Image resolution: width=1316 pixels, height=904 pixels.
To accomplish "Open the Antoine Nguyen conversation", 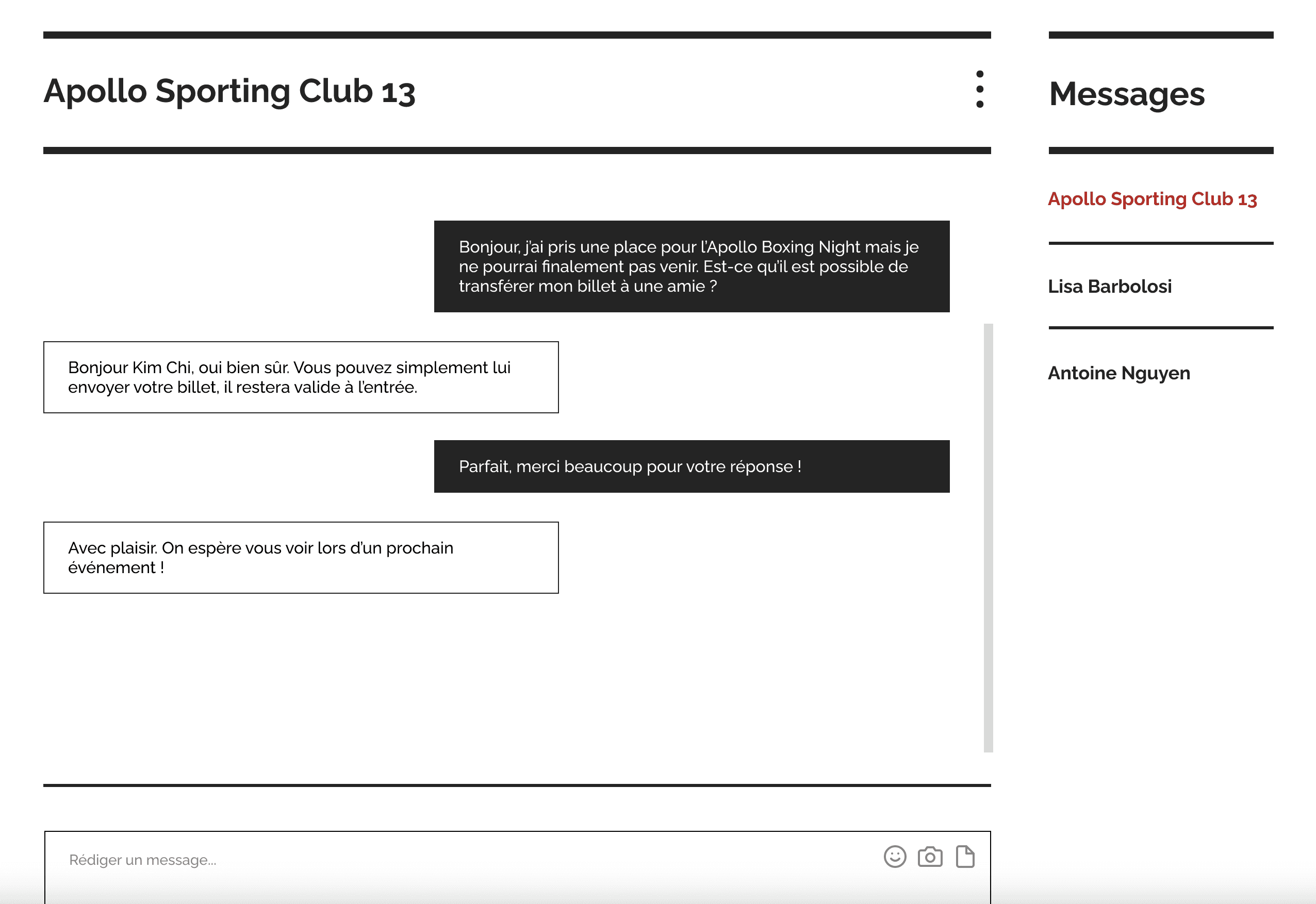I will click(1118, 373).
